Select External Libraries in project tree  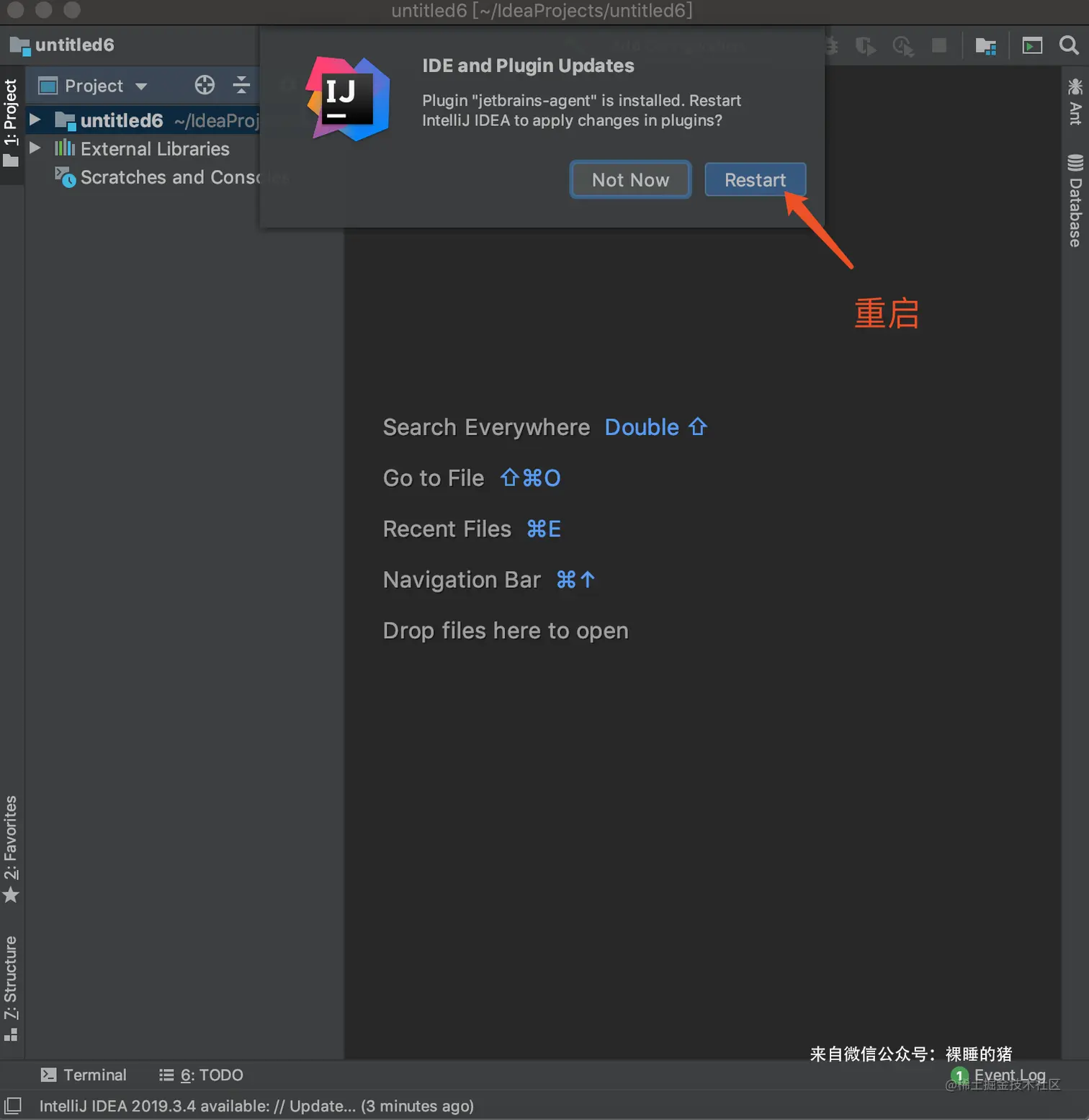142,149
